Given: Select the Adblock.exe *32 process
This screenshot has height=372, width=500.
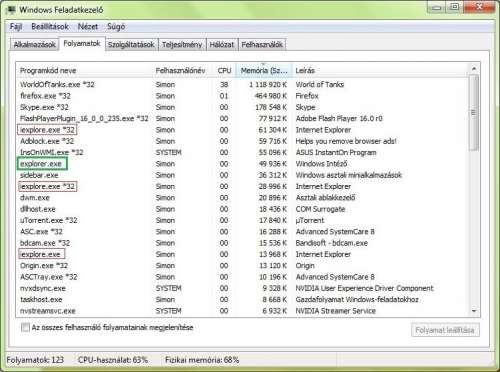Looking at the screenshot, I should [242, 141].
